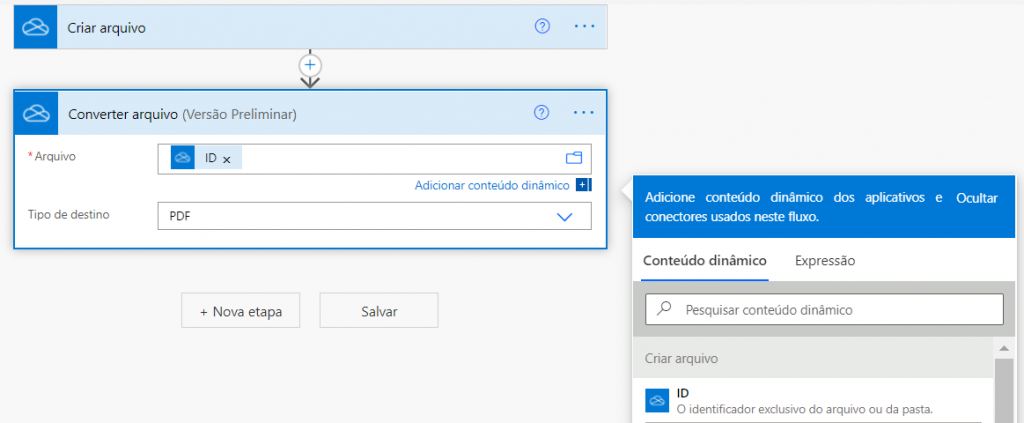Open the folder picker in the Arquivo field
1024x423 pixels.
coord(574,158)
